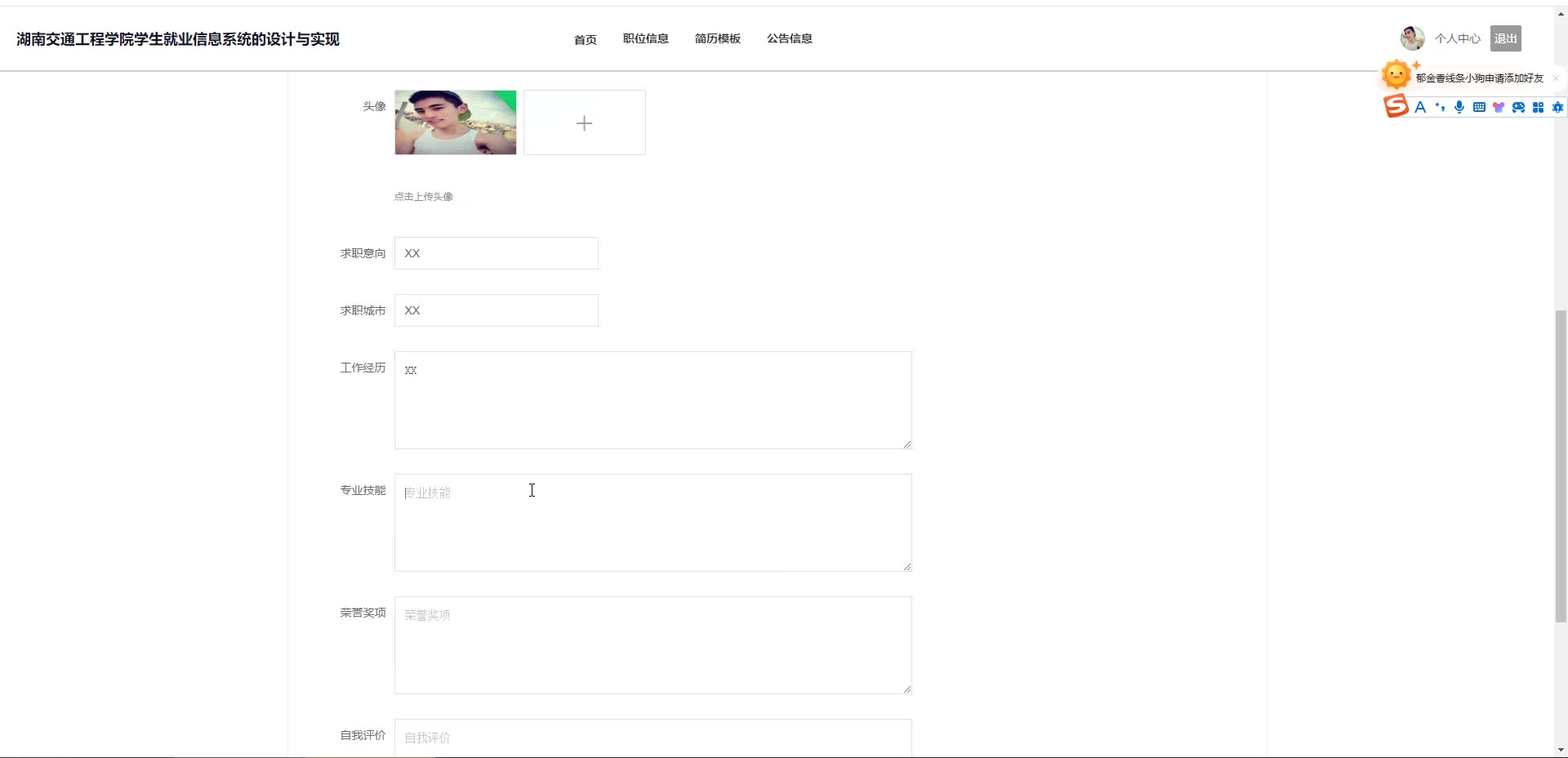Click the Sogou input method logo
Image resolution: width=1568 pixels, height=758 pixels.
click(x=1396, y=106)
